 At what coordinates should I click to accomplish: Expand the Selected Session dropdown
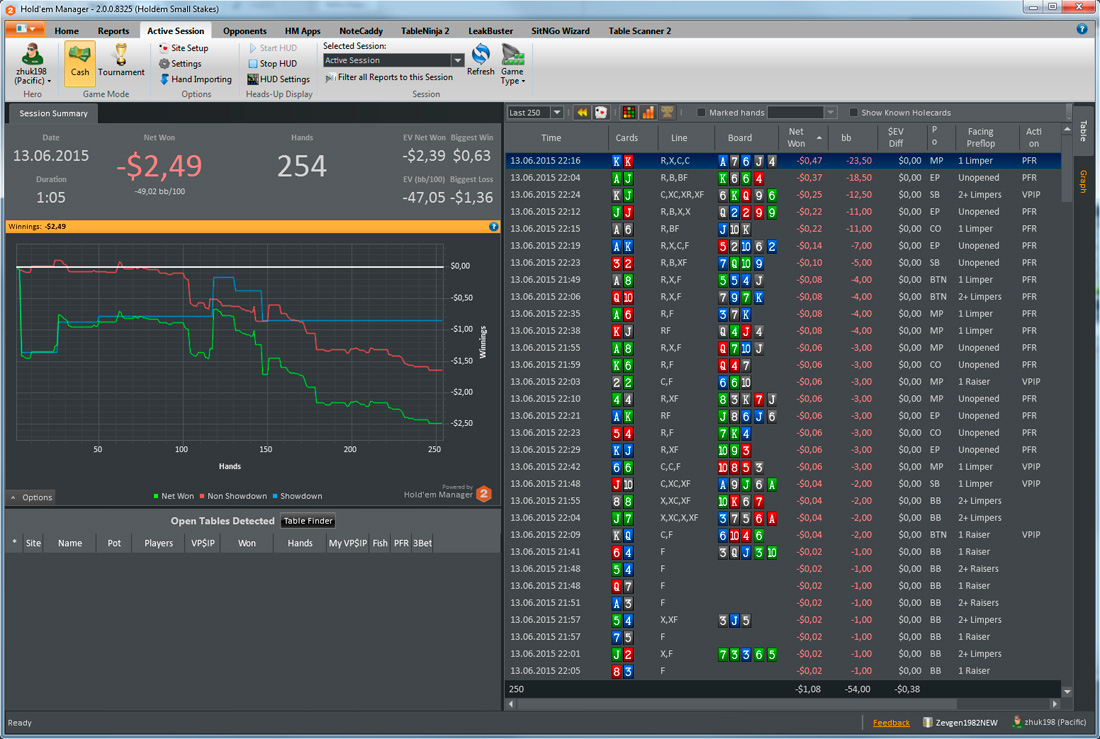pyautogui.click(x=457, y=60)
